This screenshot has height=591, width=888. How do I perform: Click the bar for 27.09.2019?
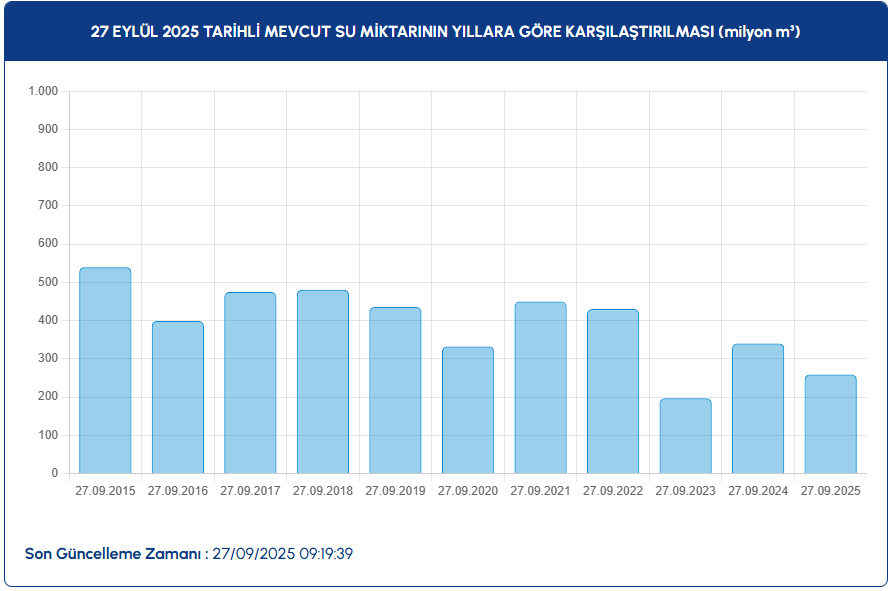(x=395, y=390)
